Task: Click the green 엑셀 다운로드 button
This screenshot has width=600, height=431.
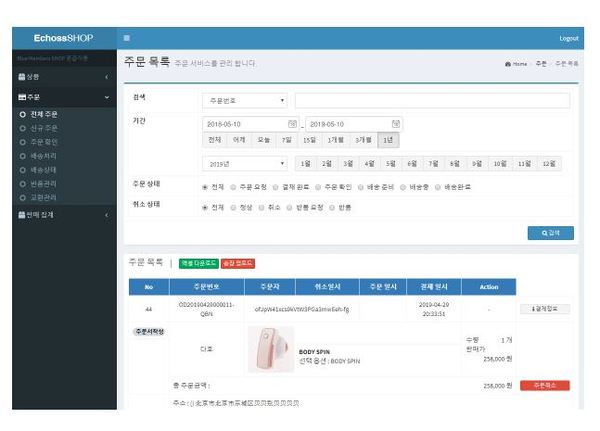Action: [x=199, y=263]
